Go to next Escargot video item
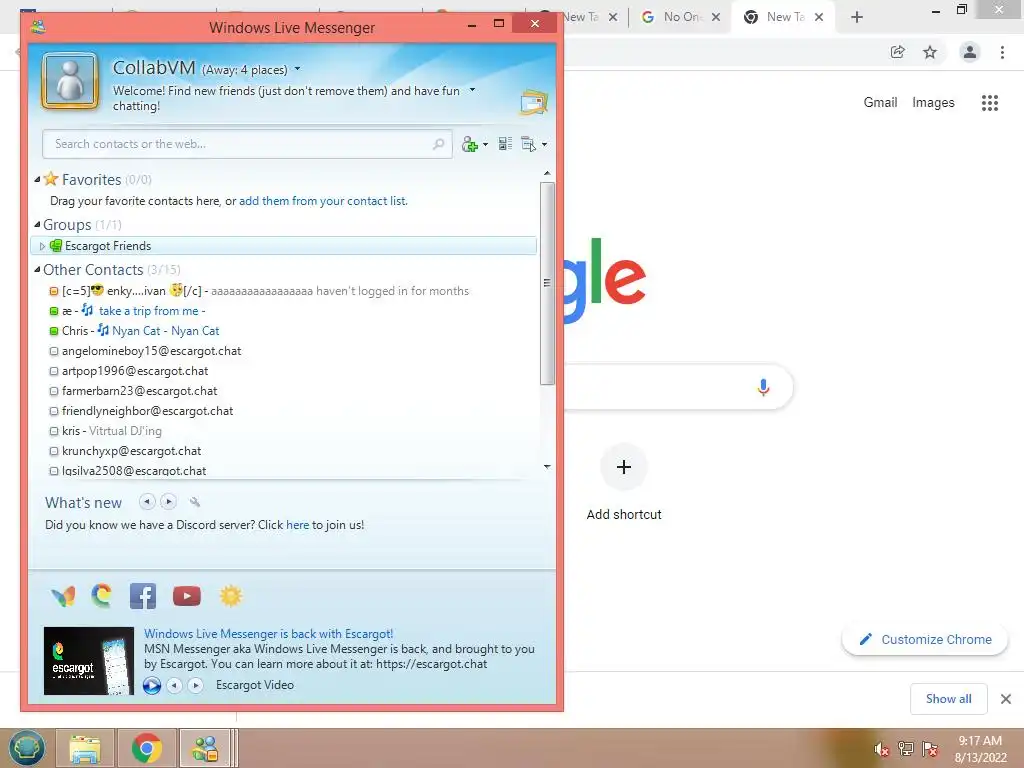The image size is (1024, 768). tap(195, 685)
